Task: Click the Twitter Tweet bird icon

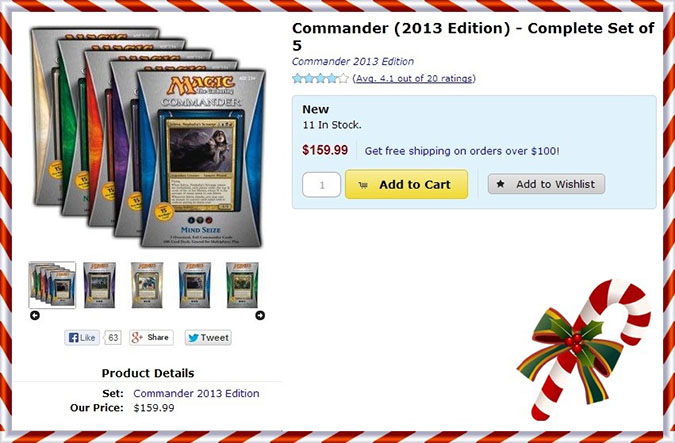Action: click(x=193, y=338)
